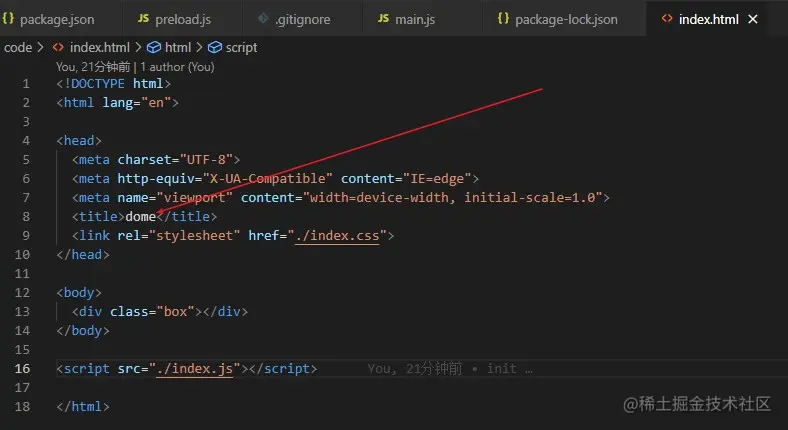
Task: Select the index.html tab
Action: (x=708, y=19)
